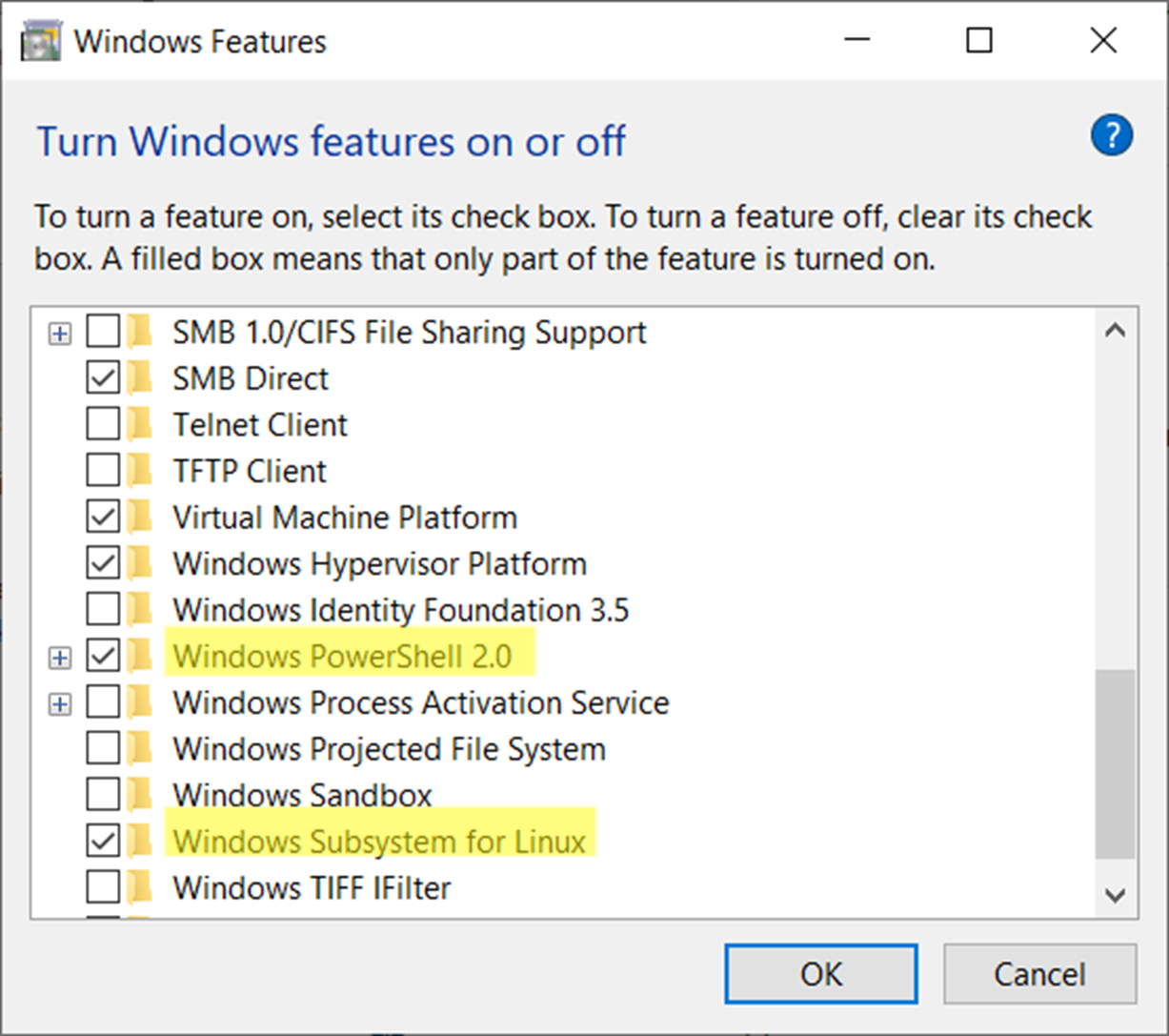Click folder icon beside Windows TIFF IFilter

[x=141, y=887]
